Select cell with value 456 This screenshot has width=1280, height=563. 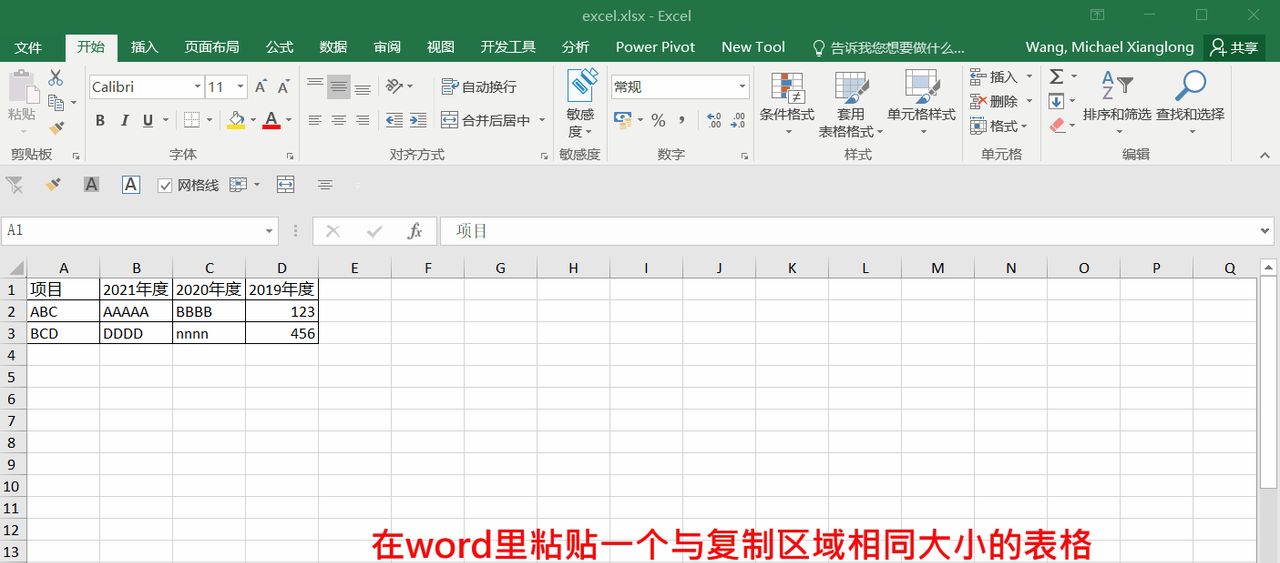[x=282, y=333]
